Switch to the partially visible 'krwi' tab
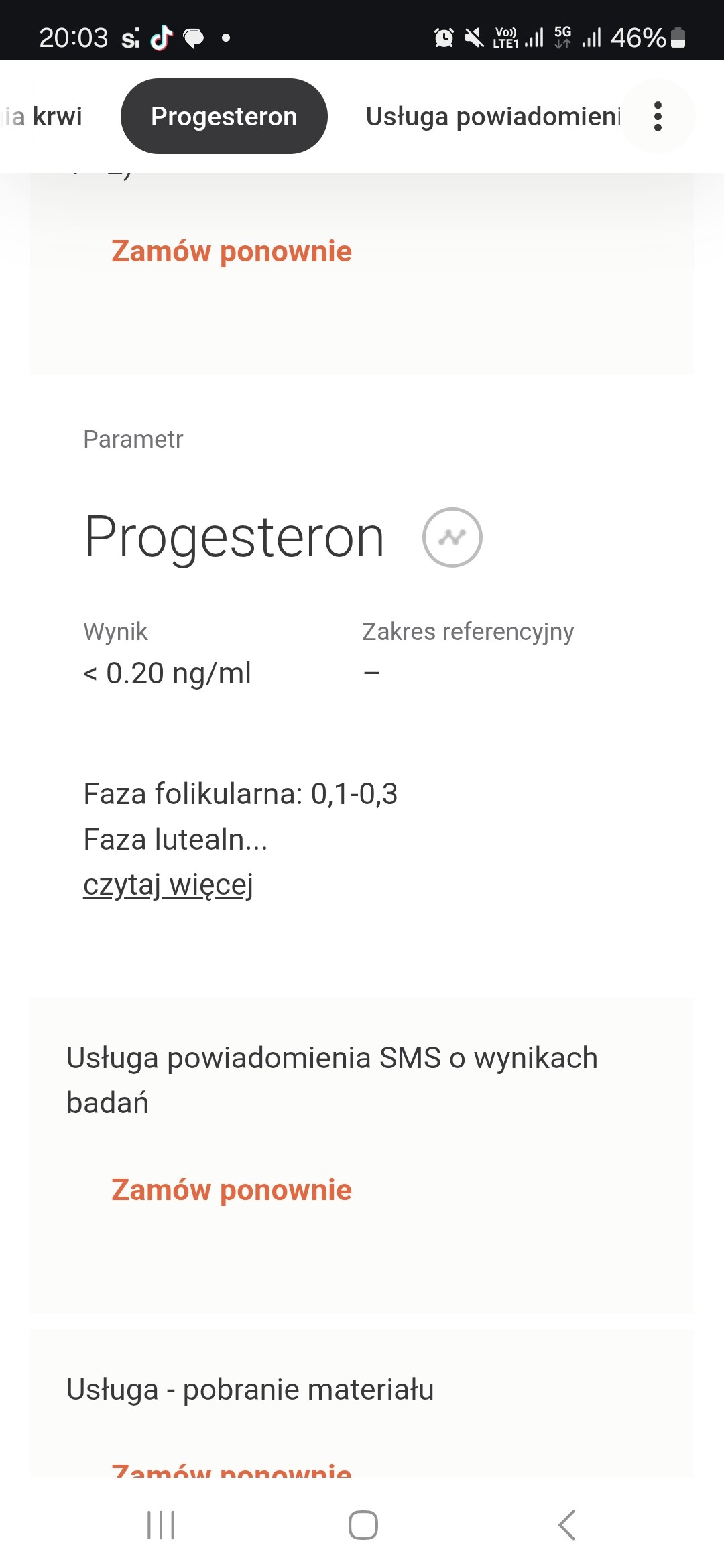The image size is (724, 1568). coord(44,117)
